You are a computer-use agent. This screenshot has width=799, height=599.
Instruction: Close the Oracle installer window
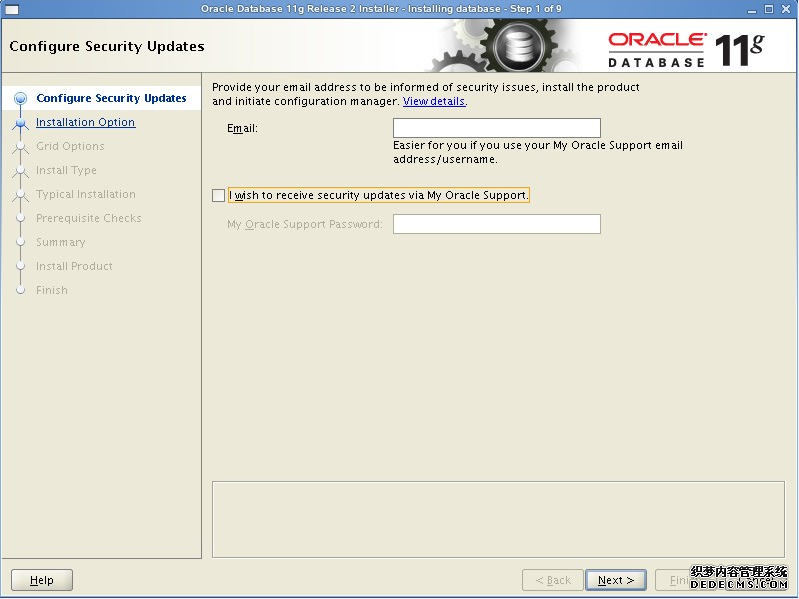click(x=788, y=9)
